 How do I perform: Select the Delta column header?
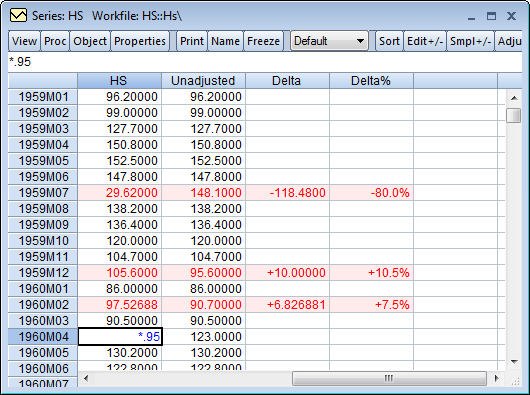pyautogui.click(x=287, y=81)
